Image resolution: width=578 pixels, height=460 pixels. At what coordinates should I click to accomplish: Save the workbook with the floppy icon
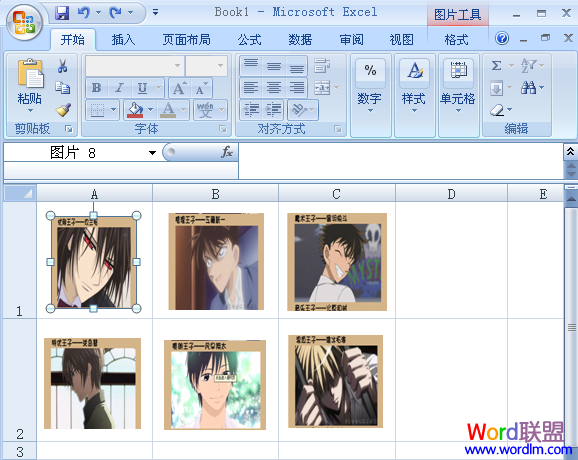[62, 13]
